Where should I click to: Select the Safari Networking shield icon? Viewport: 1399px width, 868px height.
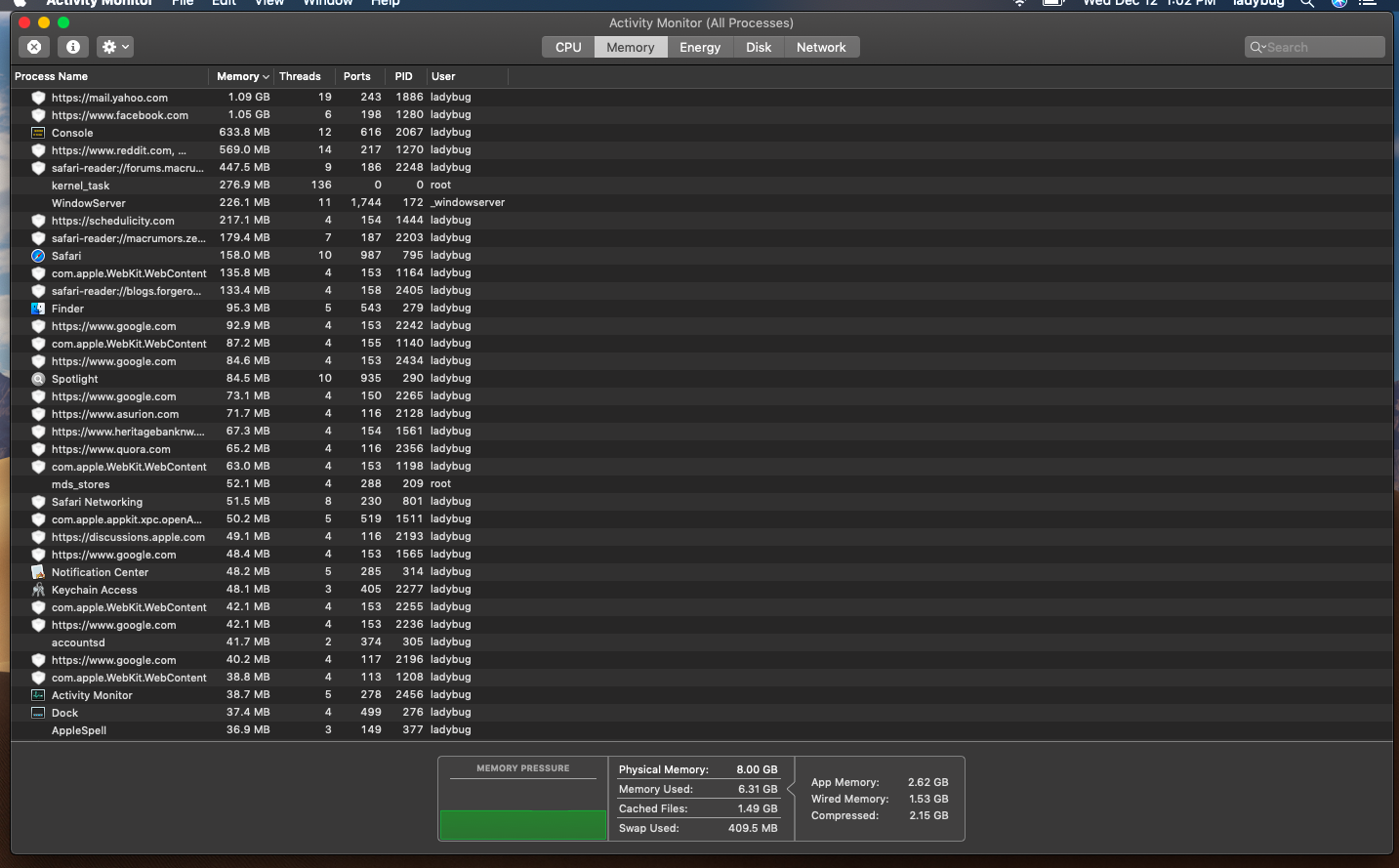point(38,502)
